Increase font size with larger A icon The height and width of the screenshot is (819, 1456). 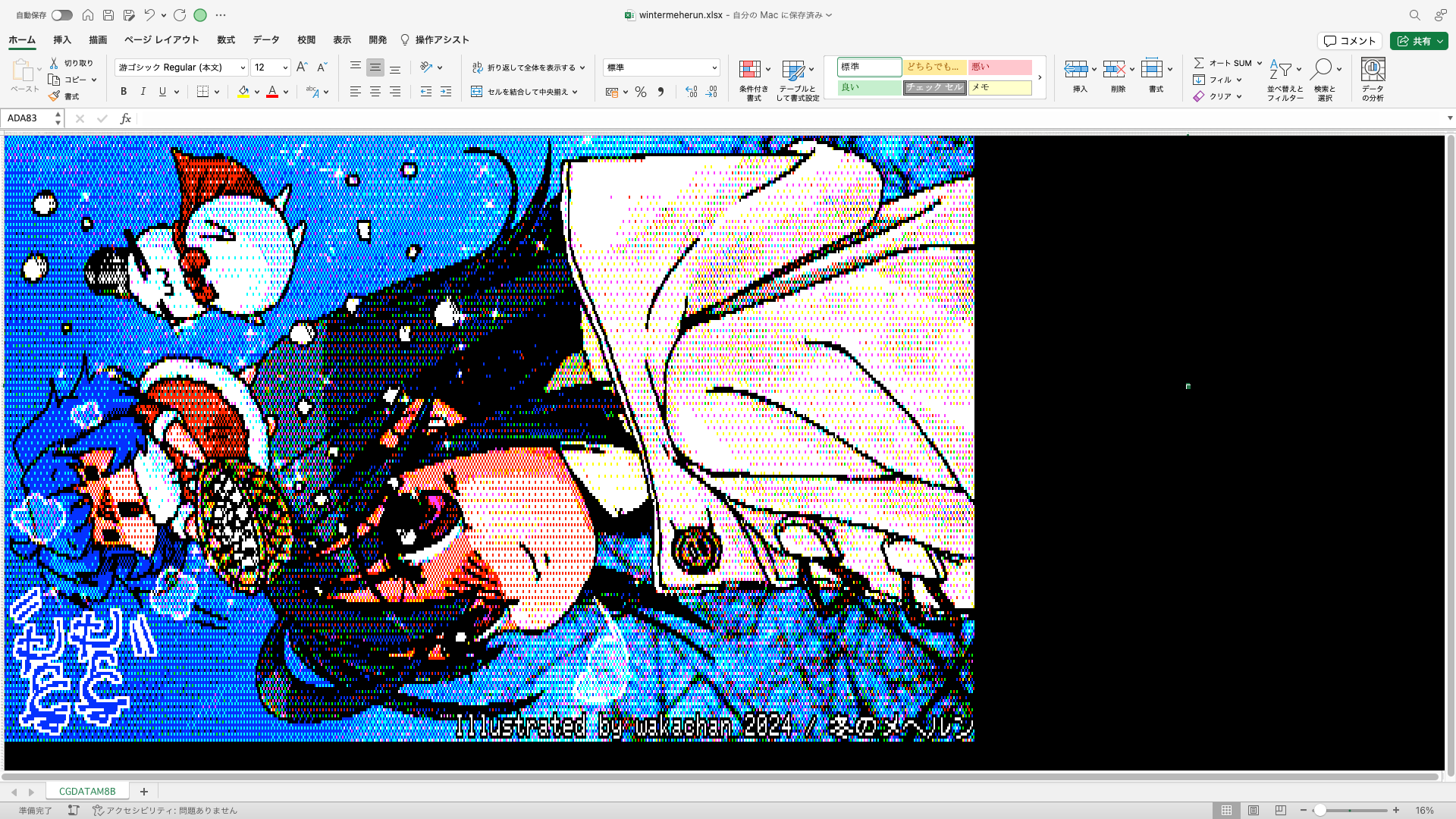click(x=302, y=67)
